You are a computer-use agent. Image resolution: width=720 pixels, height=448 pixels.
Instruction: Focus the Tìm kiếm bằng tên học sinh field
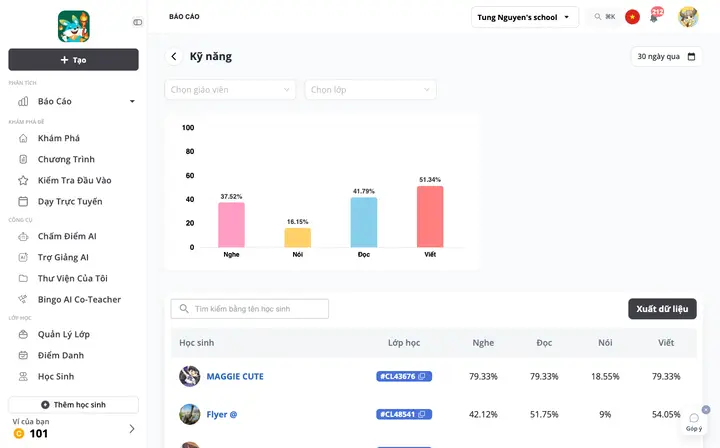point(250,309)
